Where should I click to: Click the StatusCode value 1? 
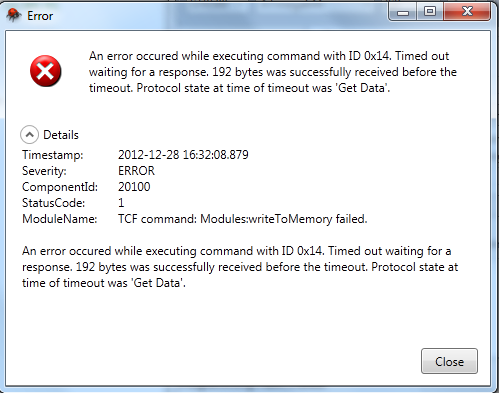click(x=121, y=203)
